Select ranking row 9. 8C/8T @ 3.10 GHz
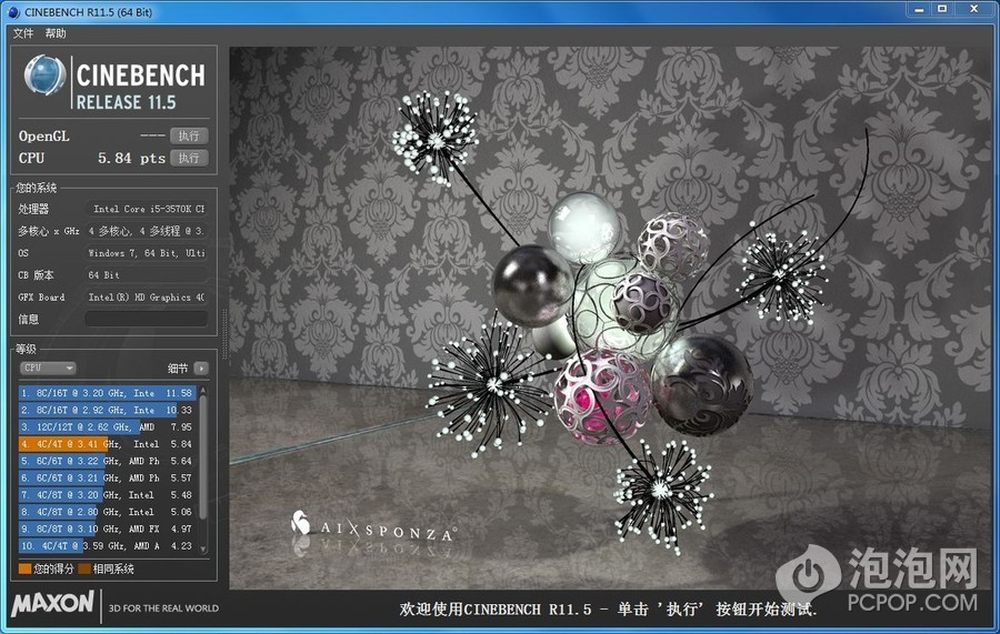 (x=107, y=529)
